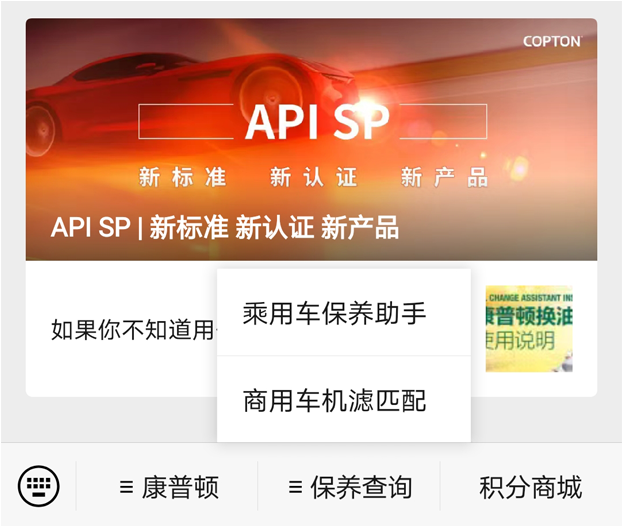Click the COPTON logo on the banner
The width and height of the screenshot is (626, 526).
[x=553, y=42]
